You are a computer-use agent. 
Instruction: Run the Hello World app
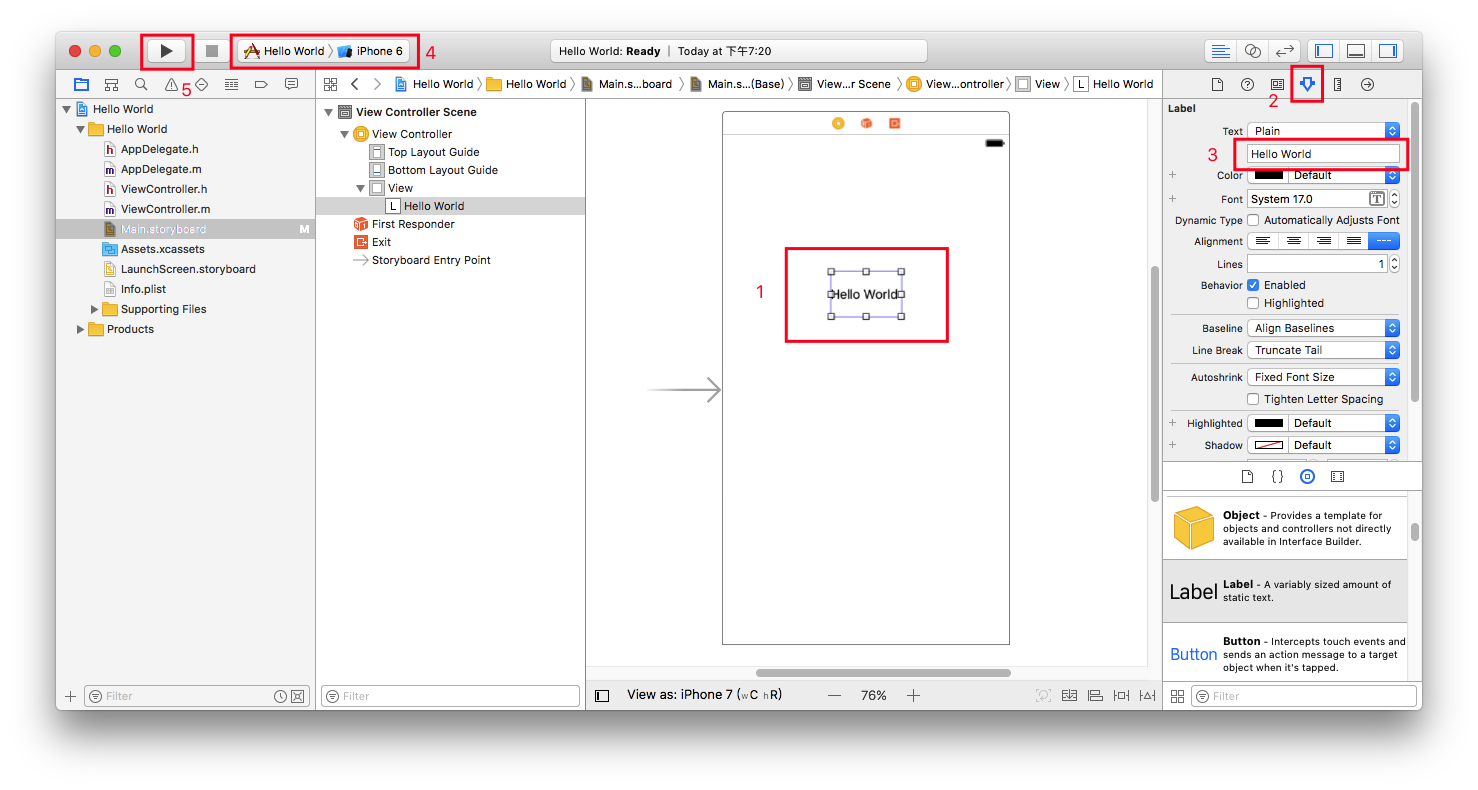(x=167, y=51)
